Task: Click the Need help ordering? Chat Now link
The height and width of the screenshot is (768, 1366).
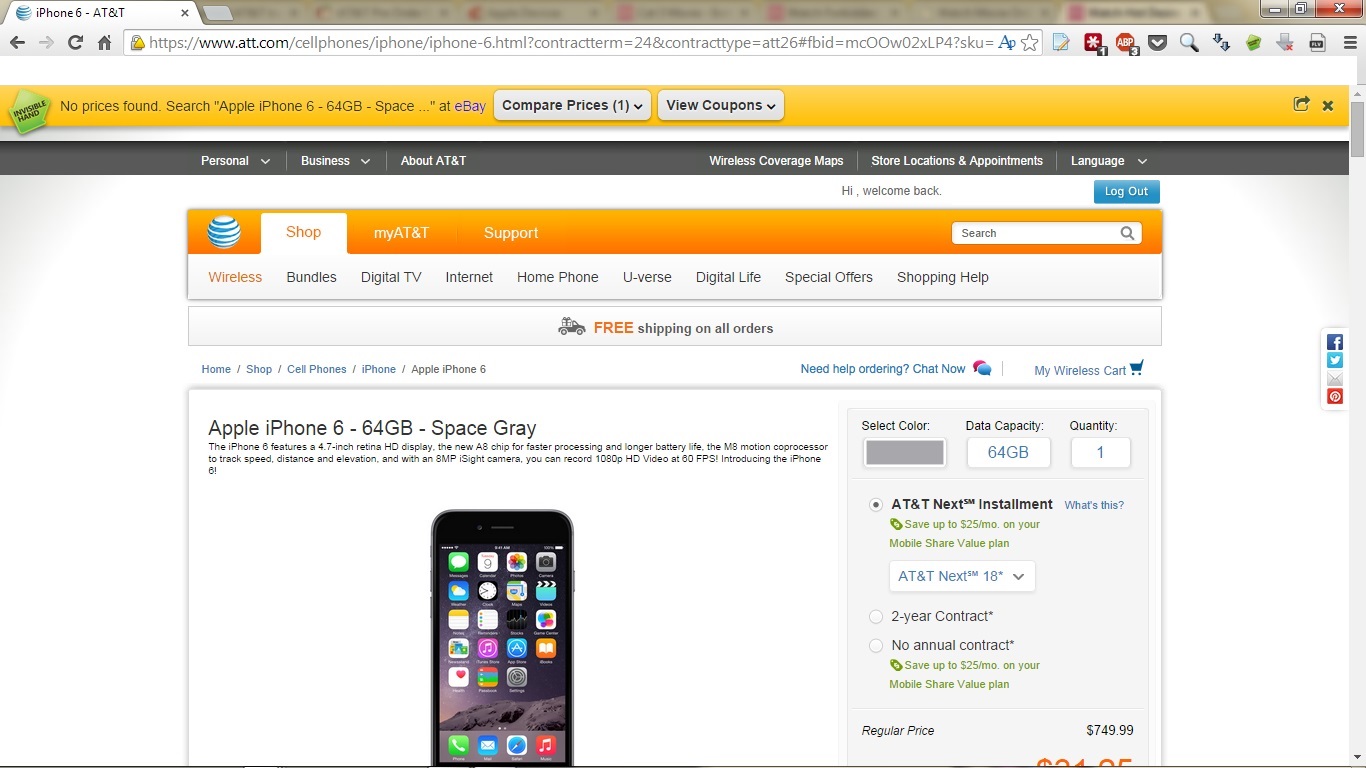Action: click(x=883, y=369)
